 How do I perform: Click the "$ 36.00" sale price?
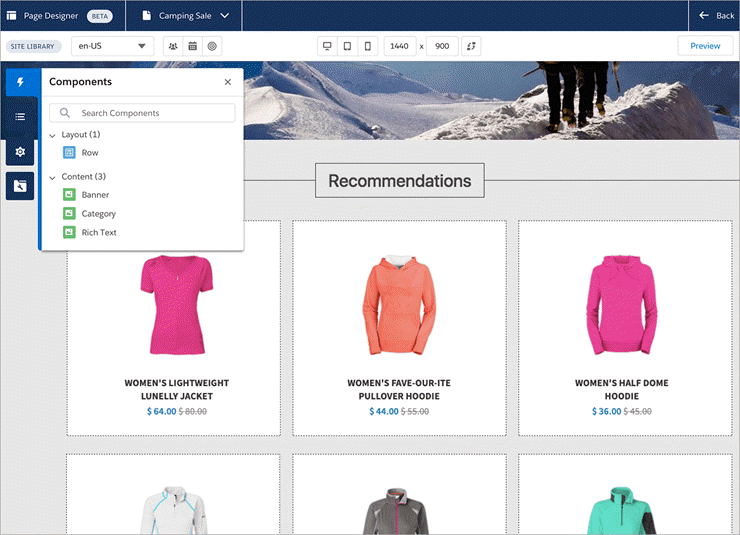[x=606, y=411]
